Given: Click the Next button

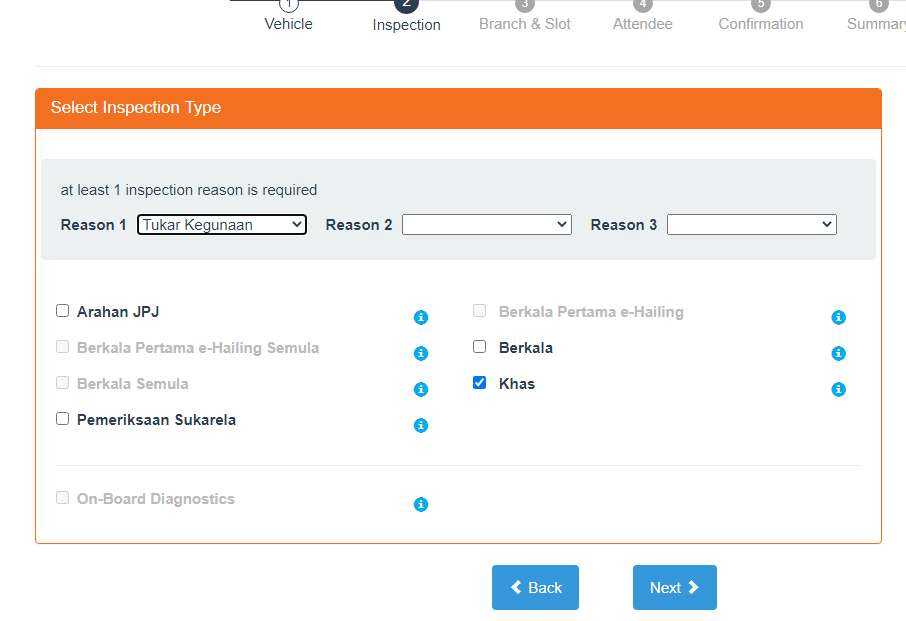Looking at the screenshot, I should [x=675, y=587].
